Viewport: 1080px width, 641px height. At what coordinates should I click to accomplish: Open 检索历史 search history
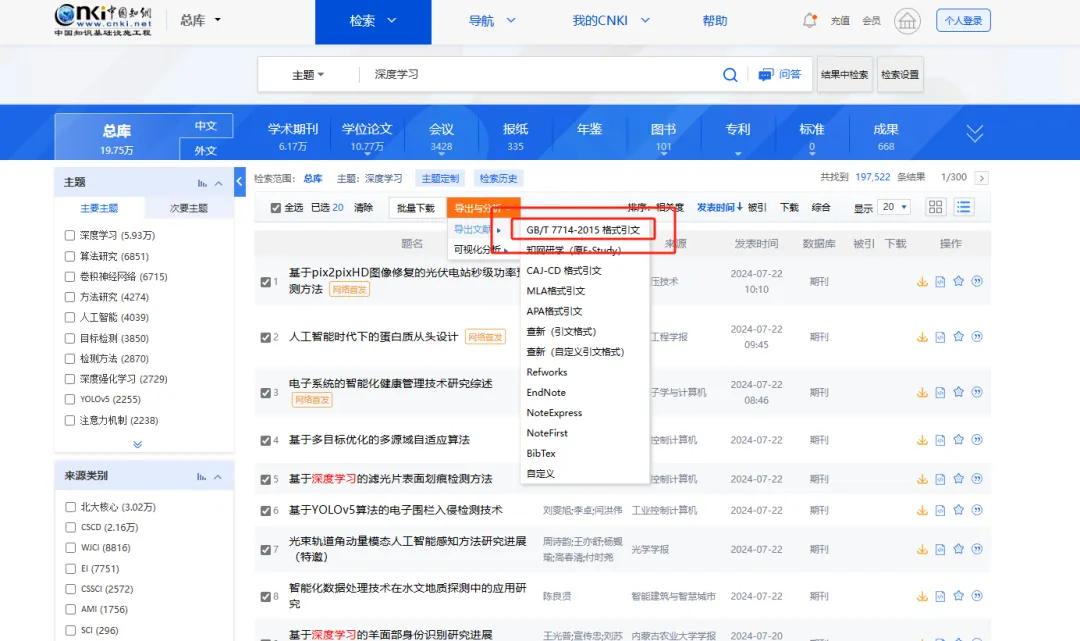[499, 178]
